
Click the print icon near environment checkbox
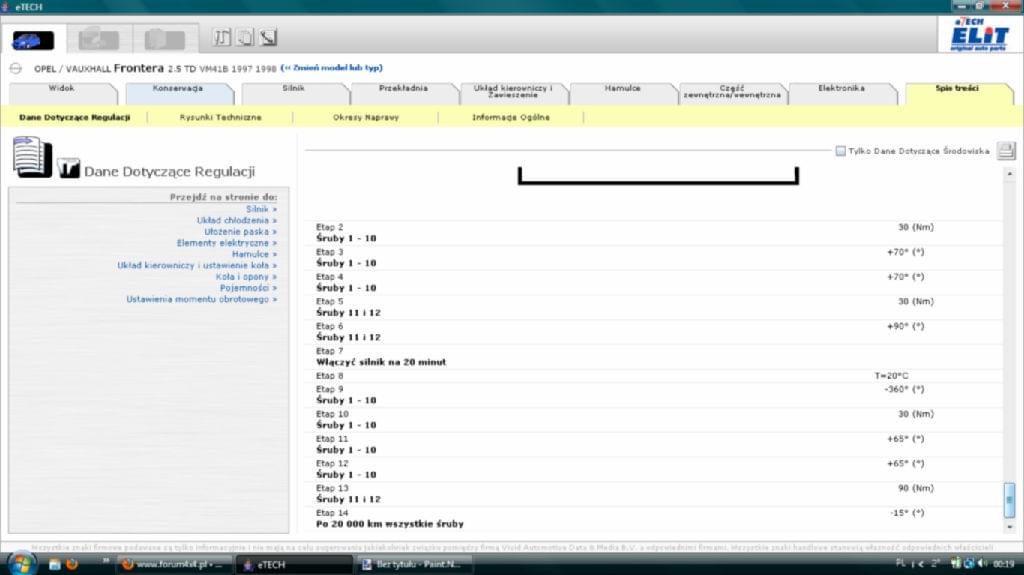click(x=1006, y=151)
